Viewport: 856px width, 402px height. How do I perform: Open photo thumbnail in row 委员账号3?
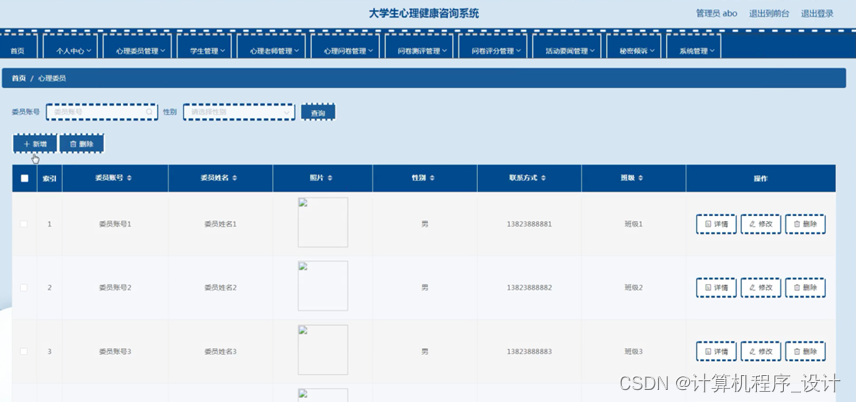click(323, 350)
